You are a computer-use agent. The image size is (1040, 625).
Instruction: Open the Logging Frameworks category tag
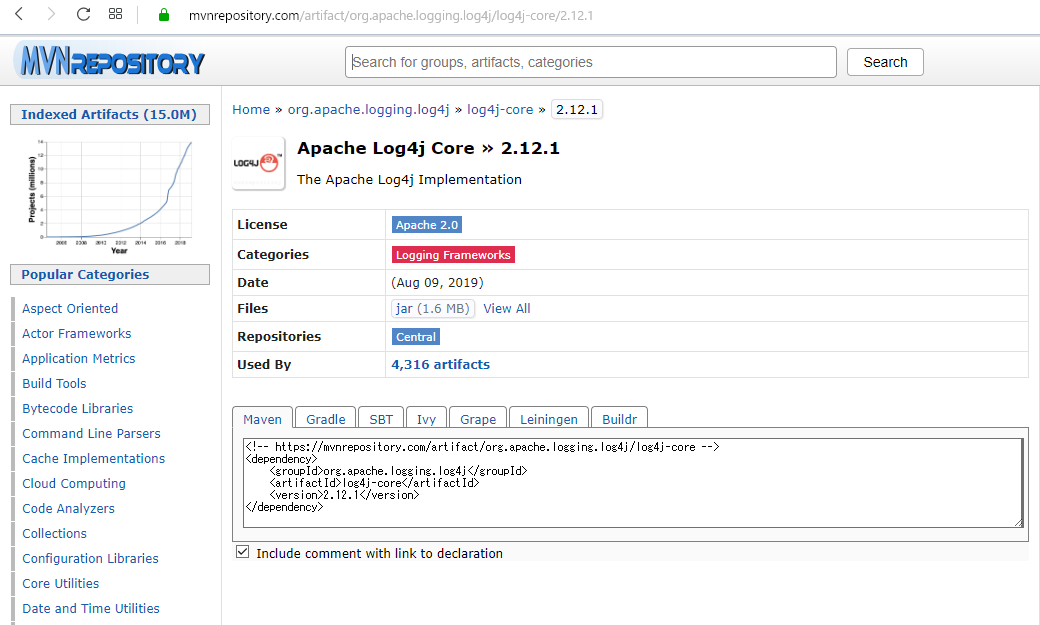point(453,255)
